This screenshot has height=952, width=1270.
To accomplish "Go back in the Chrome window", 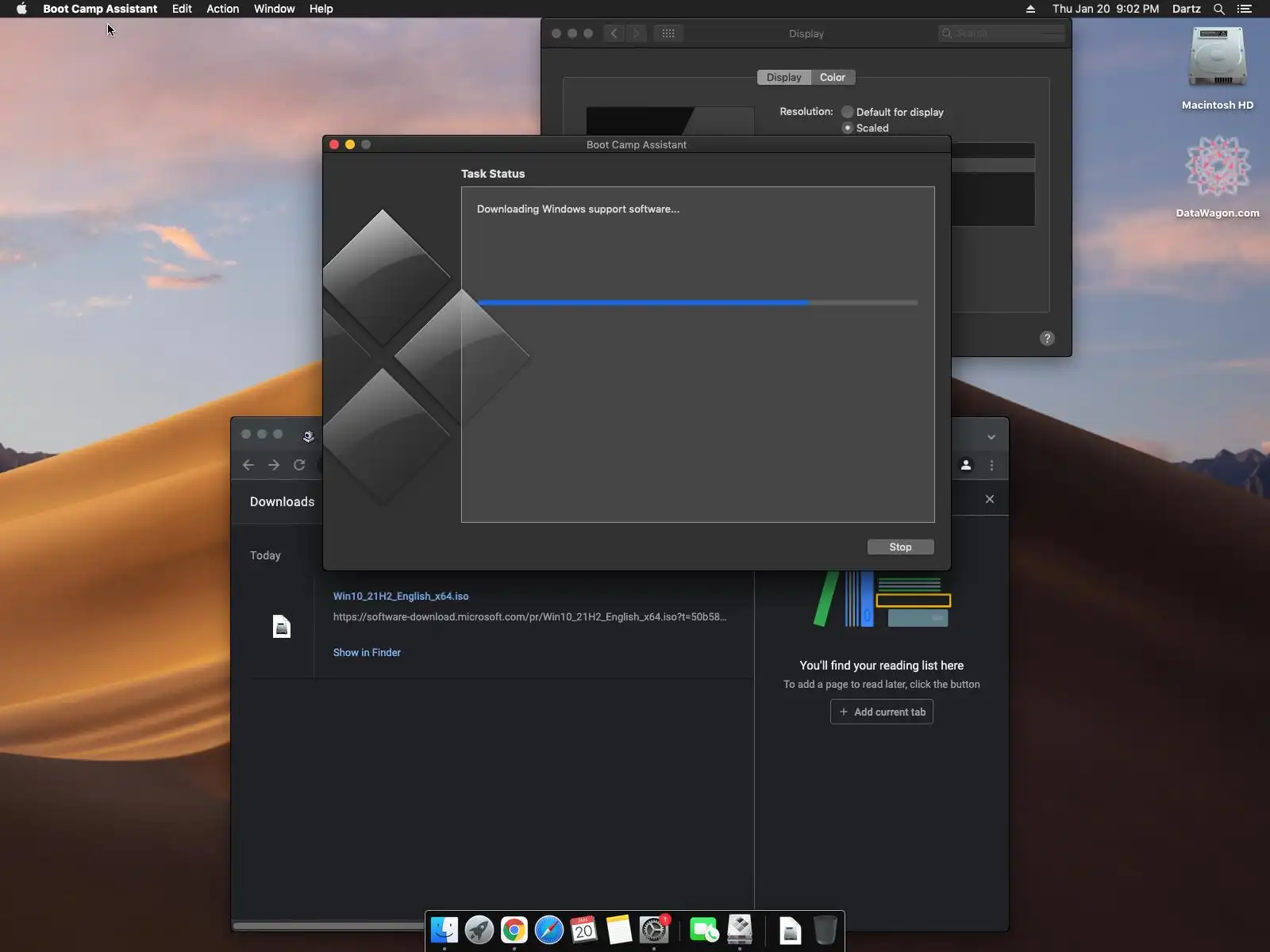I will (248, 465).
